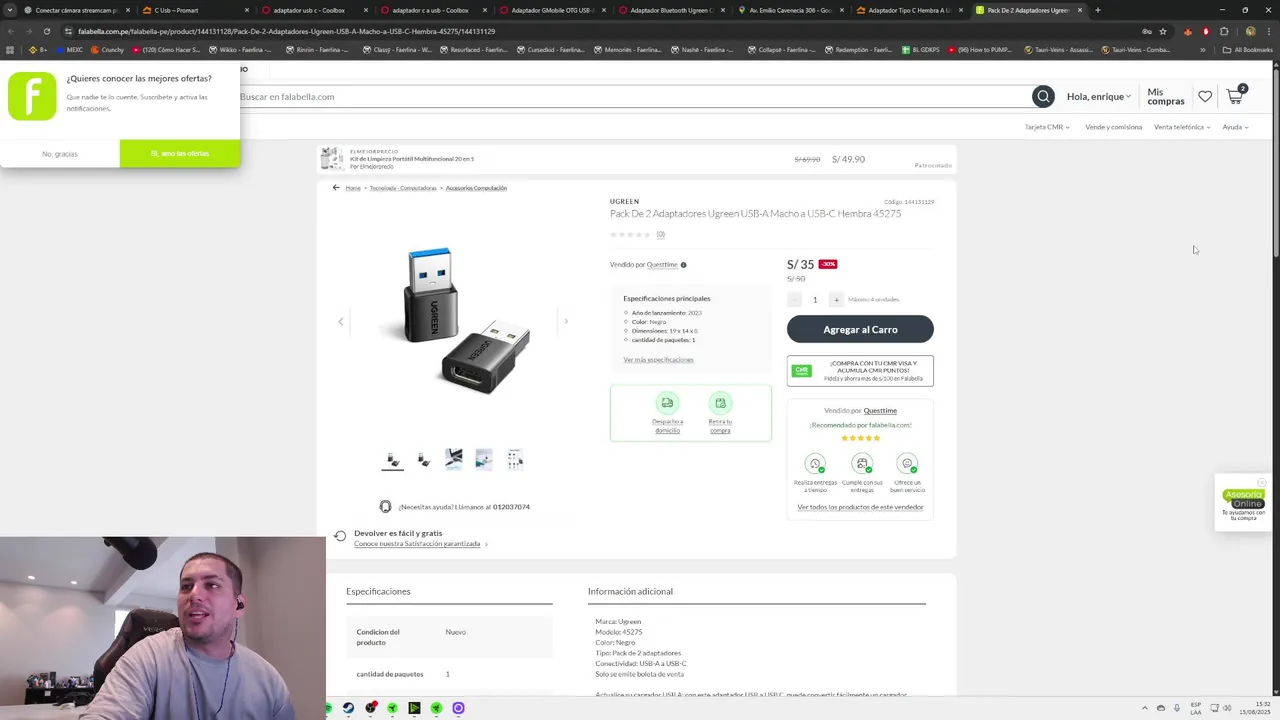Open the shopping cart icon
This screenshot has height=720, width=1280.
tap(1235, 96)
